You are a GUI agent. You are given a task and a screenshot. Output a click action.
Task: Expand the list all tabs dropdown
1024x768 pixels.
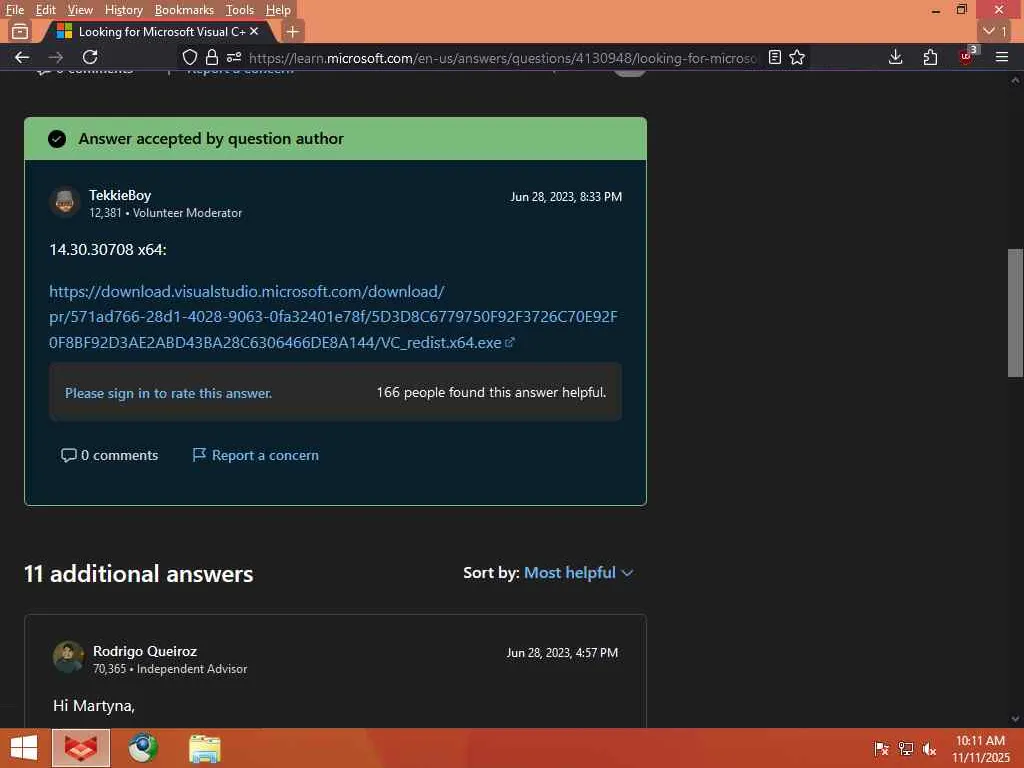[995, 31]
